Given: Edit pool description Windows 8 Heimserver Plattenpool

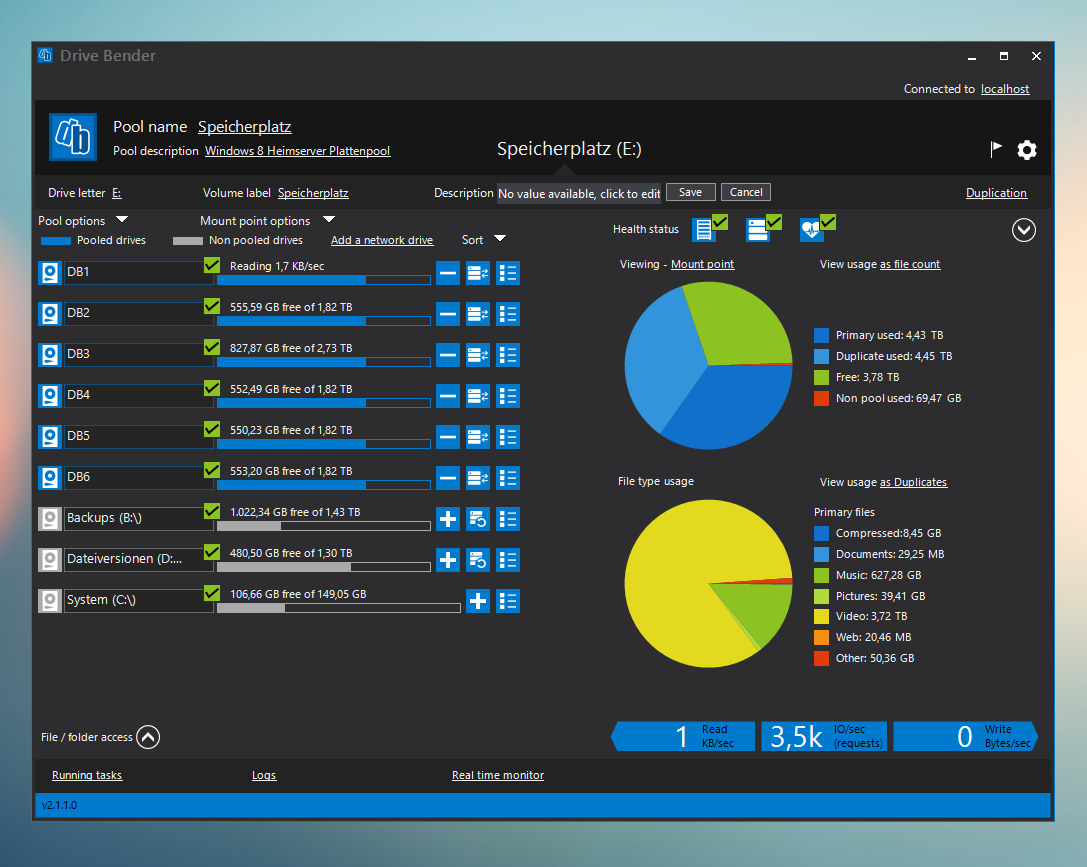Looking at the screenshot, I should point(297,150).
